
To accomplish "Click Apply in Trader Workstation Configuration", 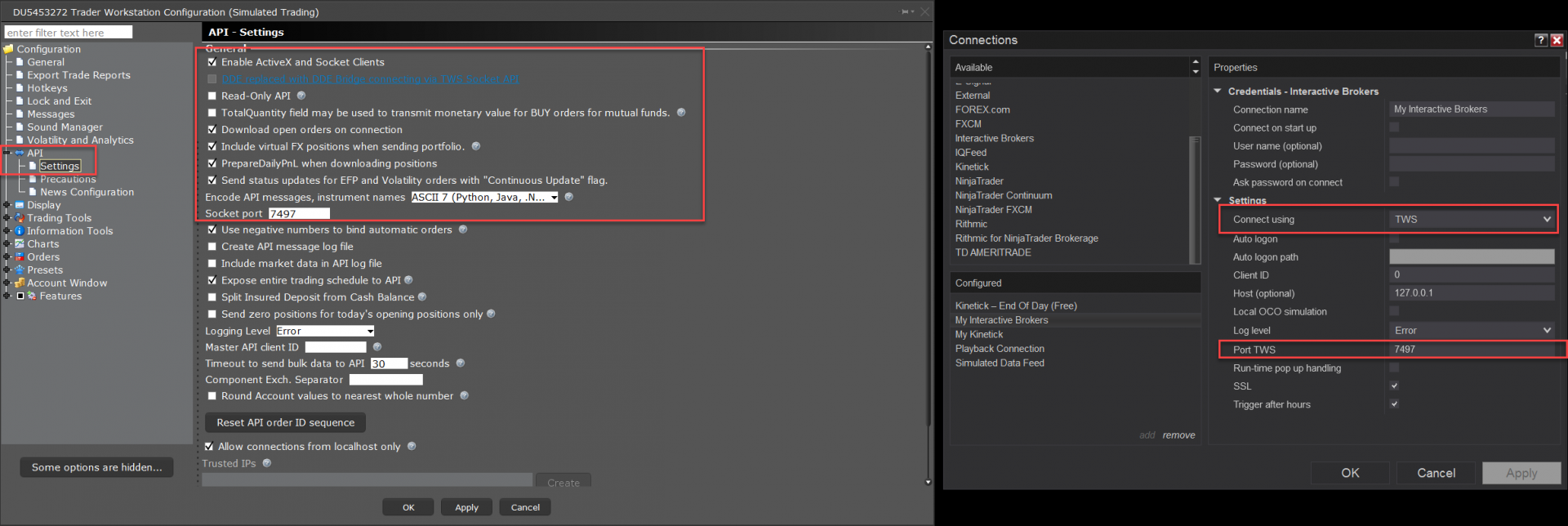I will point(466,507).
